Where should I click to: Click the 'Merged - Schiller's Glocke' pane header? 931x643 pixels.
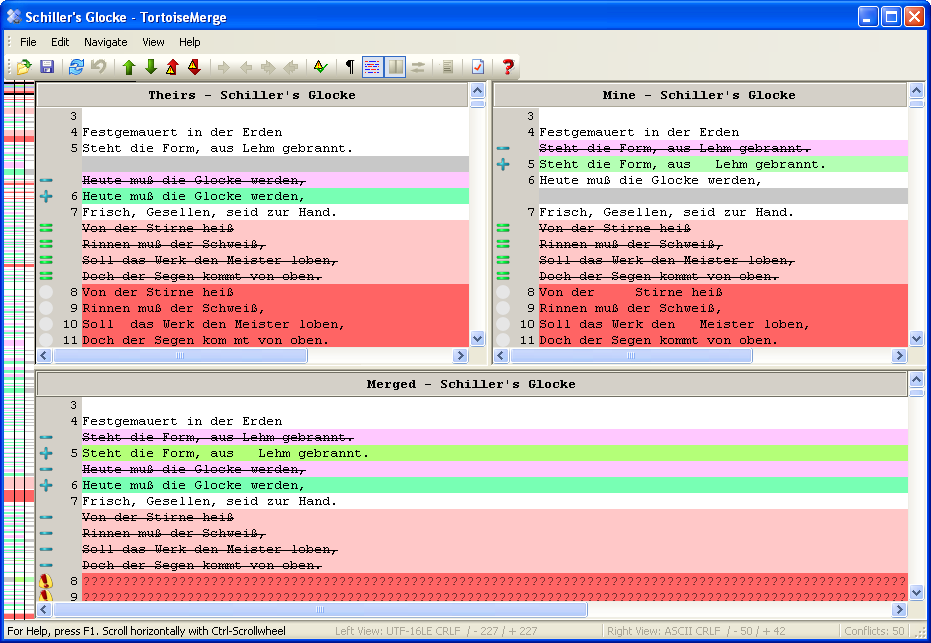coord(471,384)
